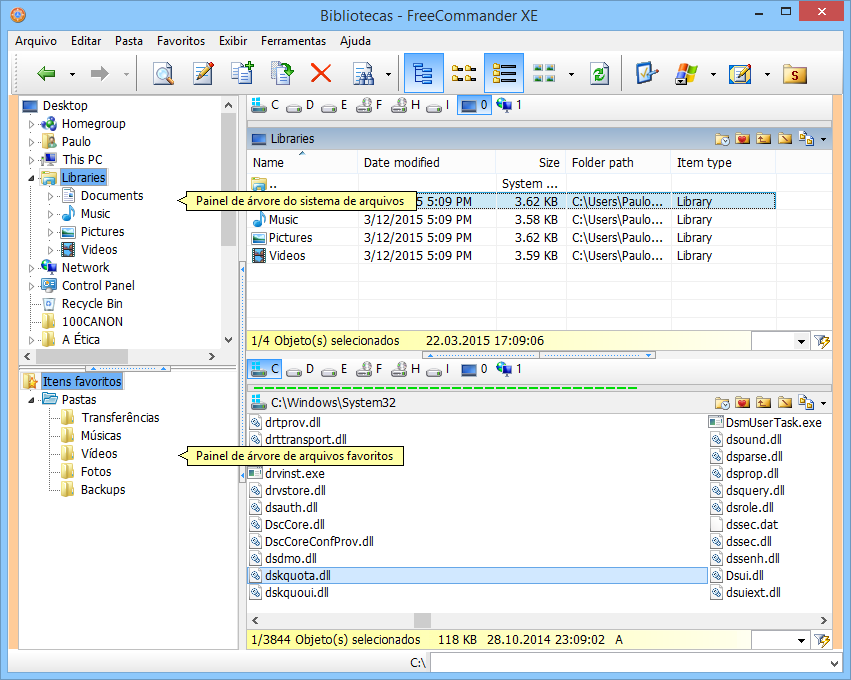Open the file viewer magnifier tool
The image size is (851, 680).
point(162,73)
